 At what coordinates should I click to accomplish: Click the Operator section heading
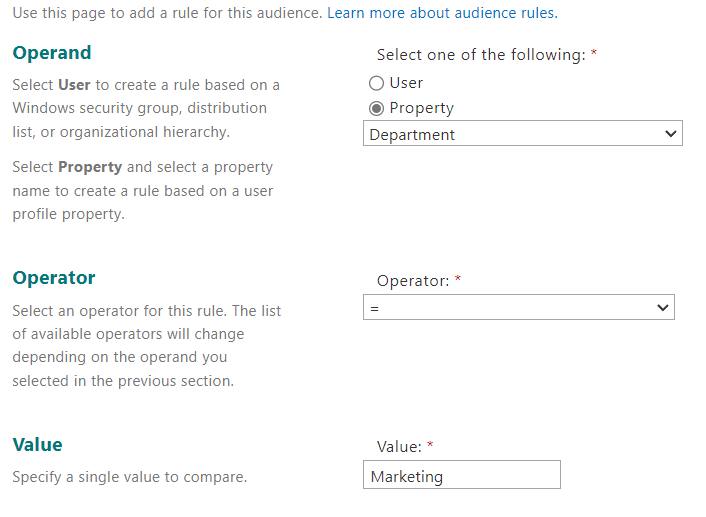54,278
